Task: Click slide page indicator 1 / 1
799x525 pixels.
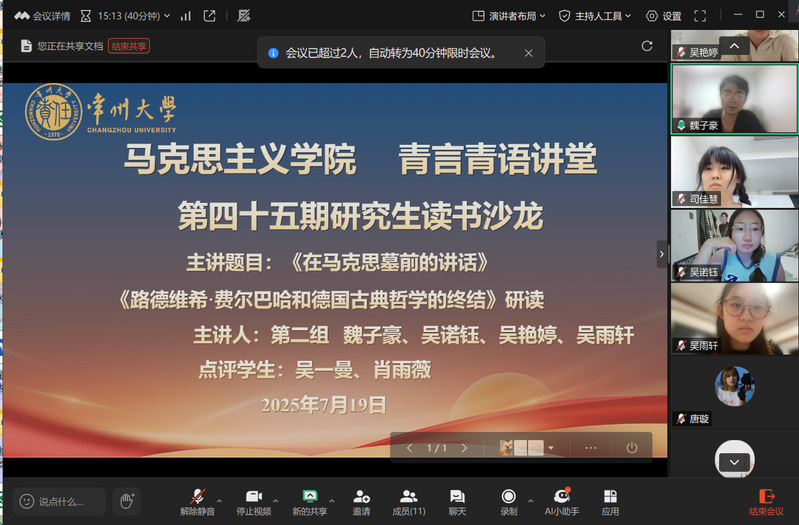Action: click(437, 448)
